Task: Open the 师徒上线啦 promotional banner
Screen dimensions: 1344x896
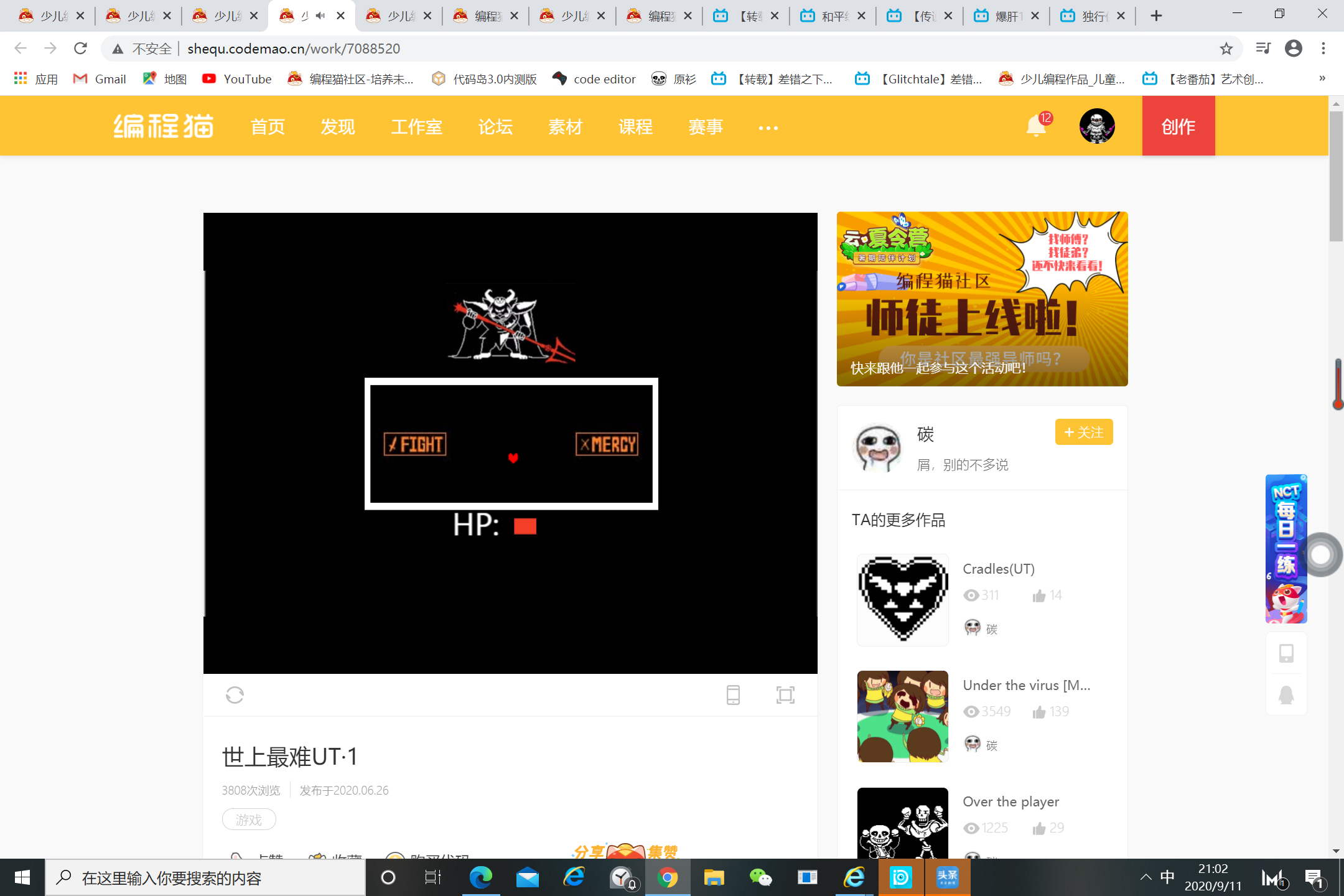Action: pos(982,299)
